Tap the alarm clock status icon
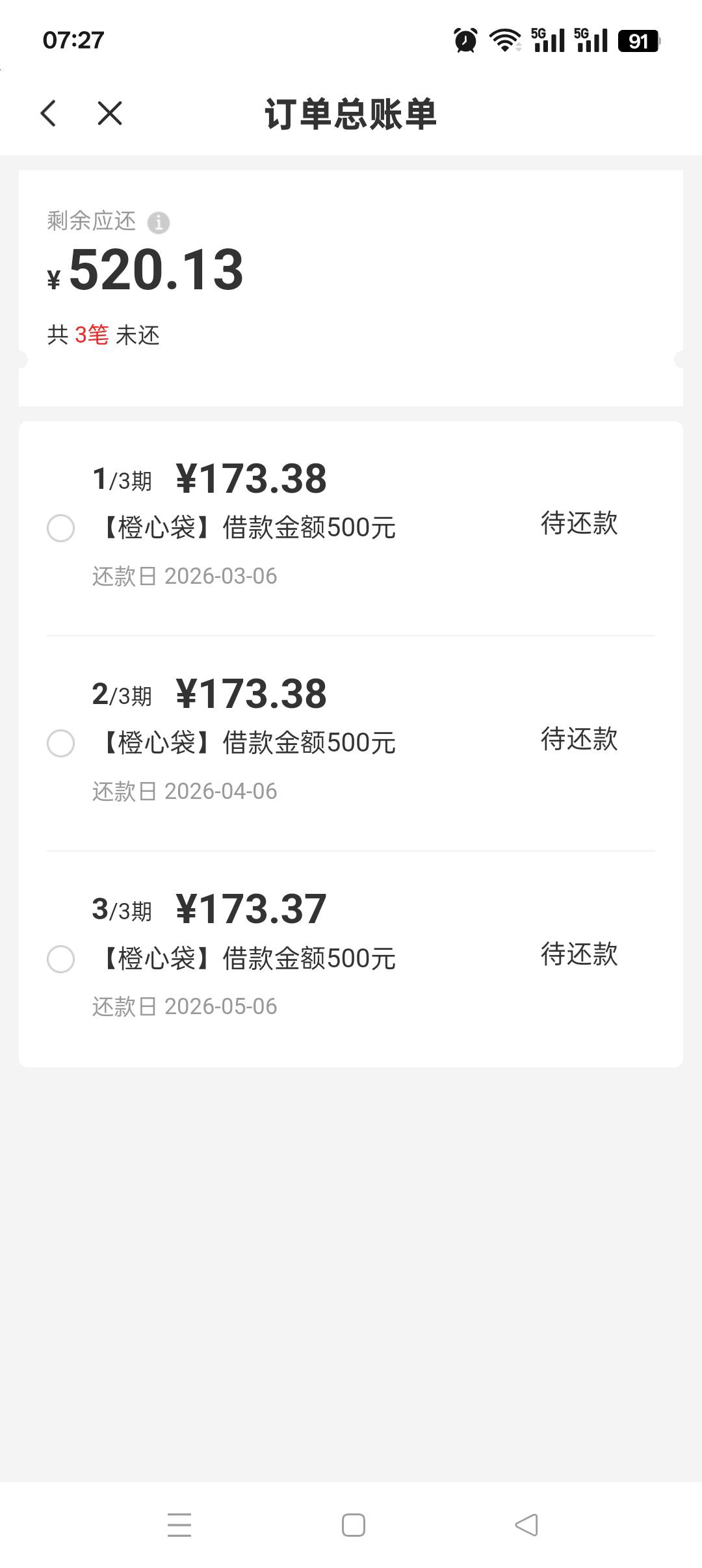Viewport: 702px width, 1568px height. 465,40
